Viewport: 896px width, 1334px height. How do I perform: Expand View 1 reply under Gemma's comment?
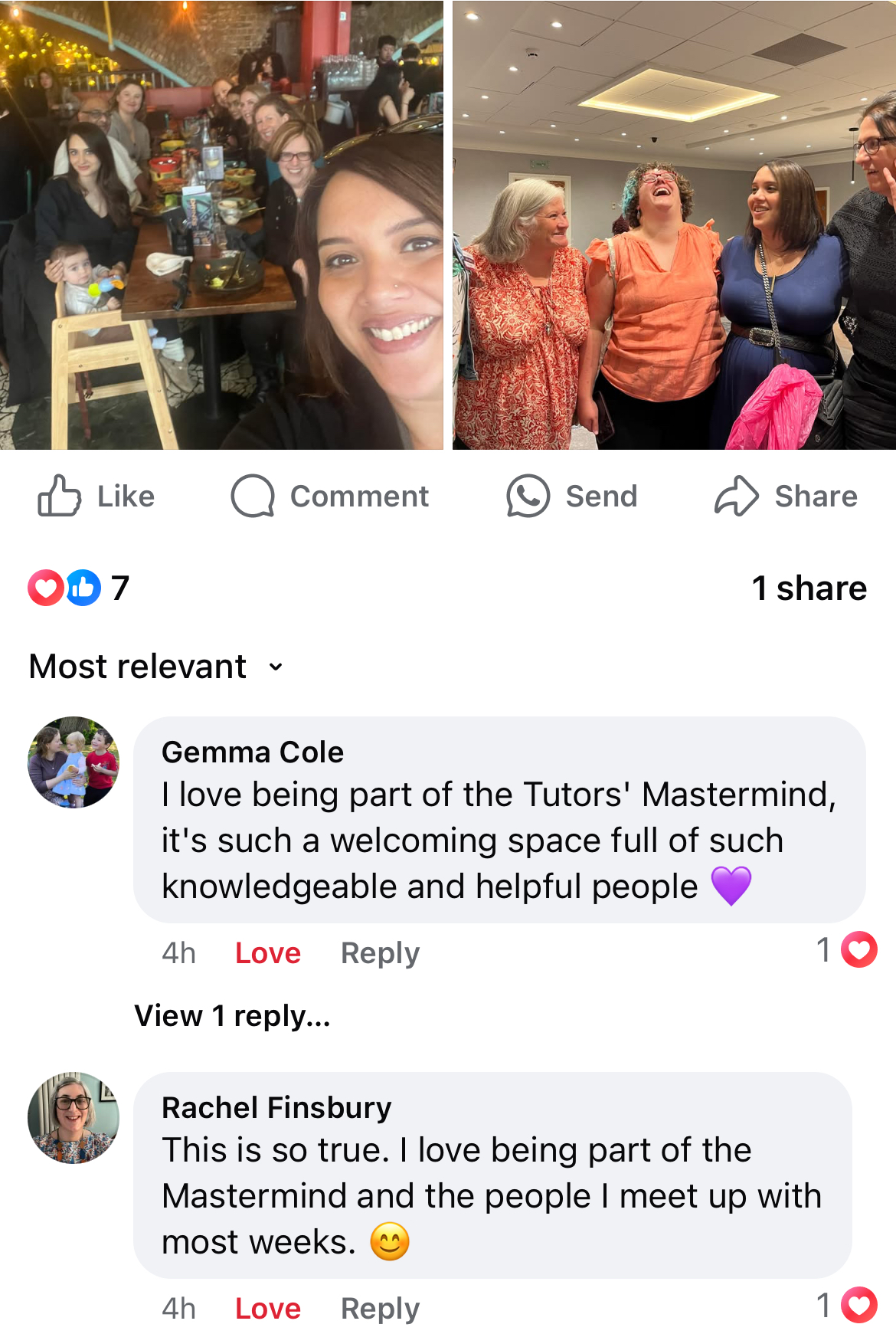(232, 1016)
